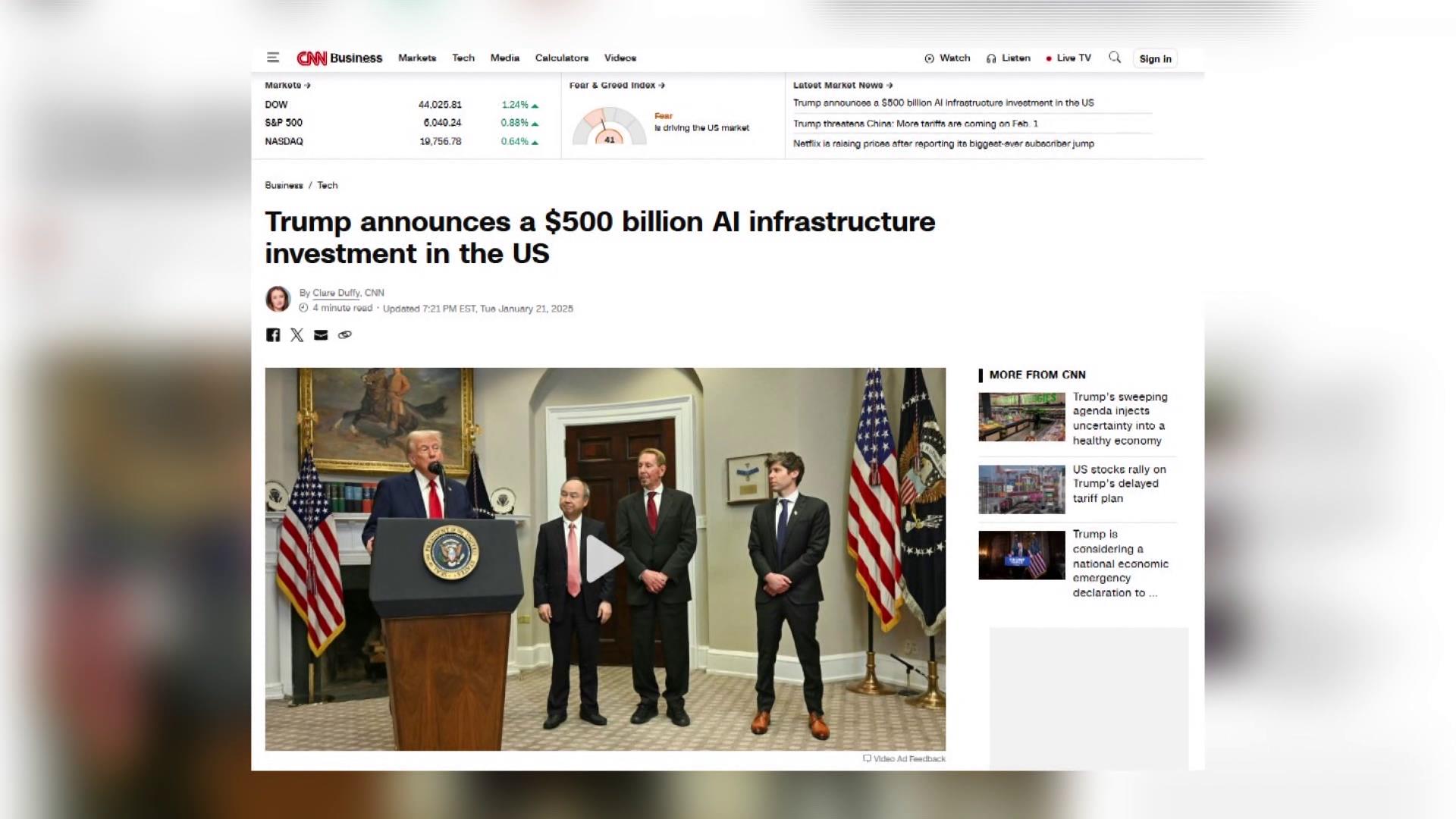Image resolution: width=1456 pixels, height=819 pixels.
Task: Click the Fear & Greed gauge dial
Action: (609, 126)
